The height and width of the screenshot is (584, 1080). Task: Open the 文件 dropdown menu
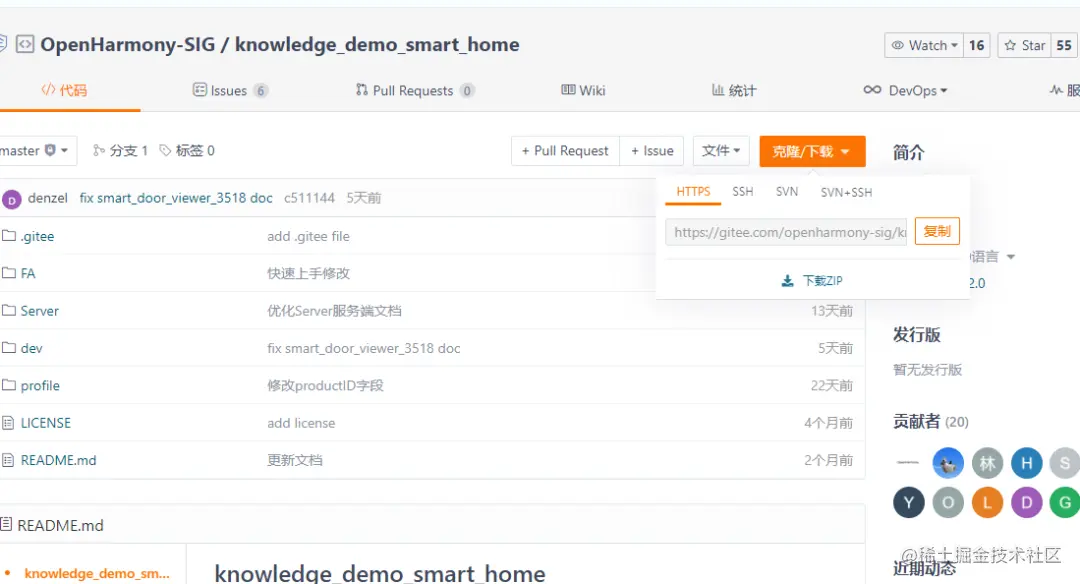tap(721, 151)
